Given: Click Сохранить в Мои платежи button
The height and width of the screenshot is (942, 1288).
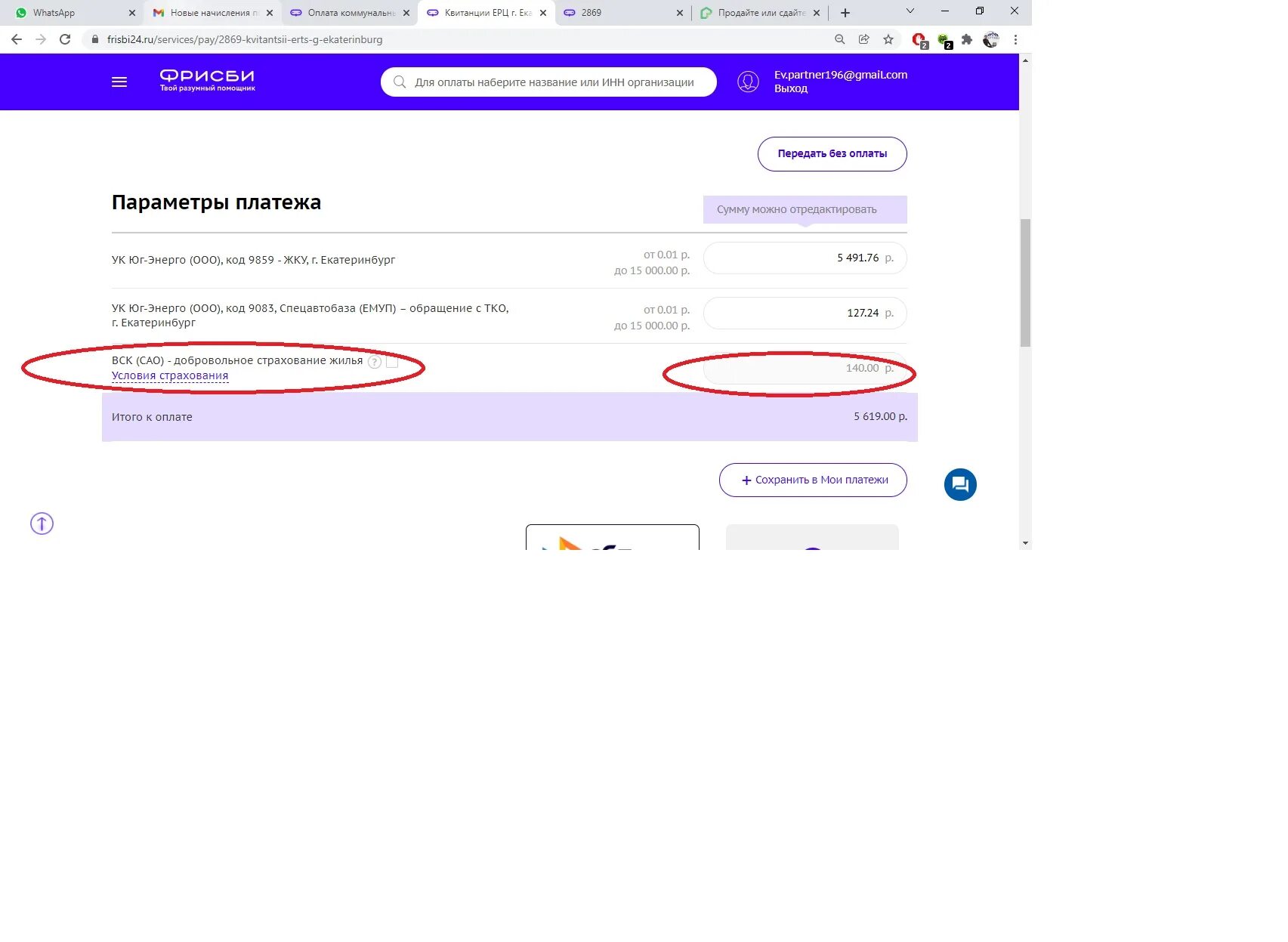Looking at the screenshot, I should [x=813, y=480].
